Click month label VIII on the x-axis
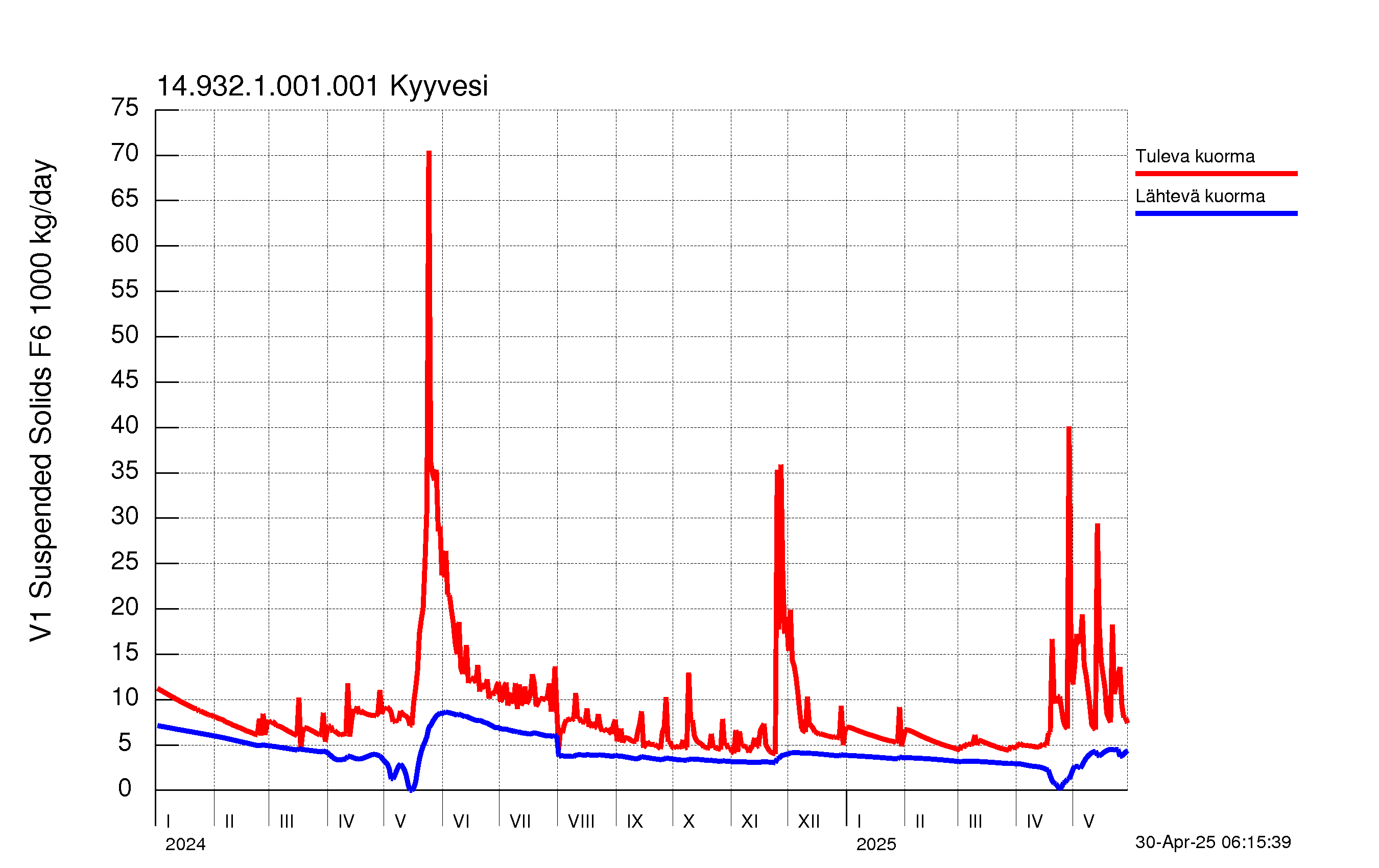This screenshot has width=1379, height=868. (581, 822)
